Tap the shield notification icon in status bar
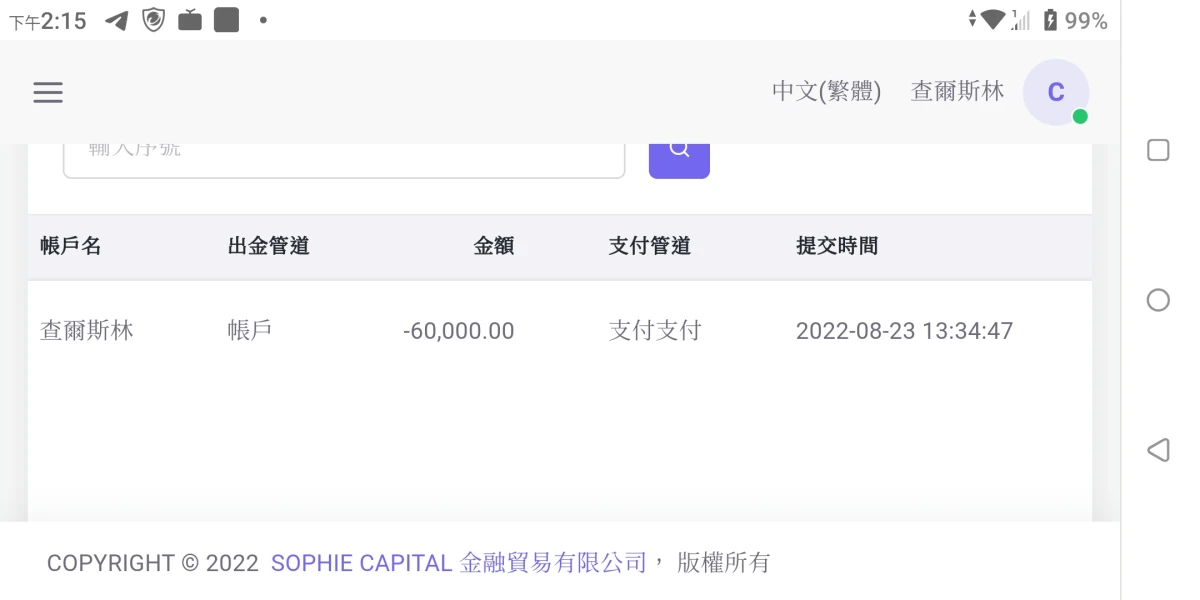The image size is (1200, 600). coord(153,20)
